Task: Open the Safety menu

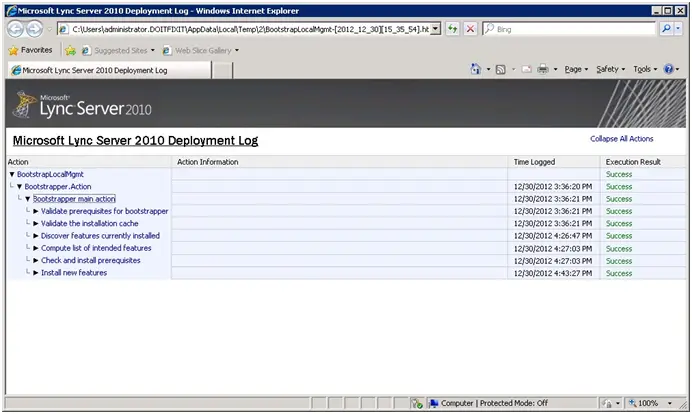Action: click(x=610, y=69)
